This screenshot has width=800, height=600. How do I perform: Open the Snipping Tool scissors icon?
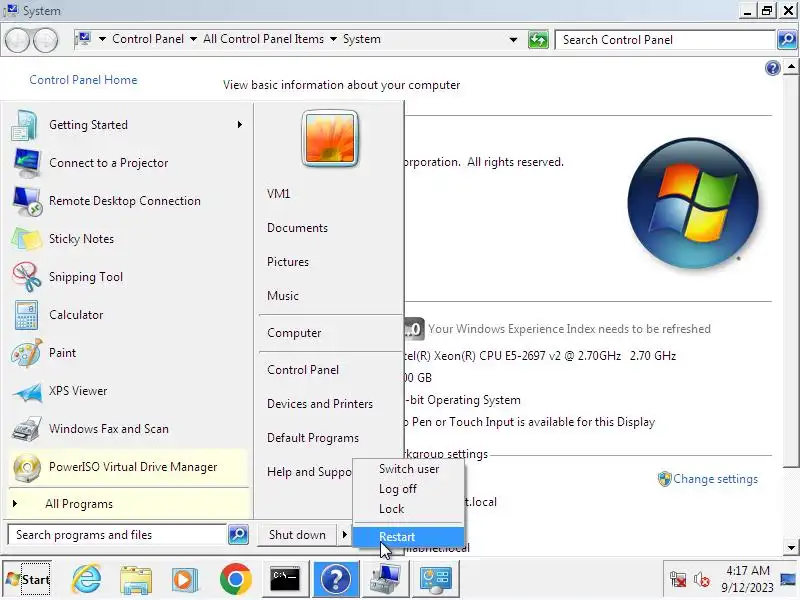pyautogui.click(x=27, y=277)
